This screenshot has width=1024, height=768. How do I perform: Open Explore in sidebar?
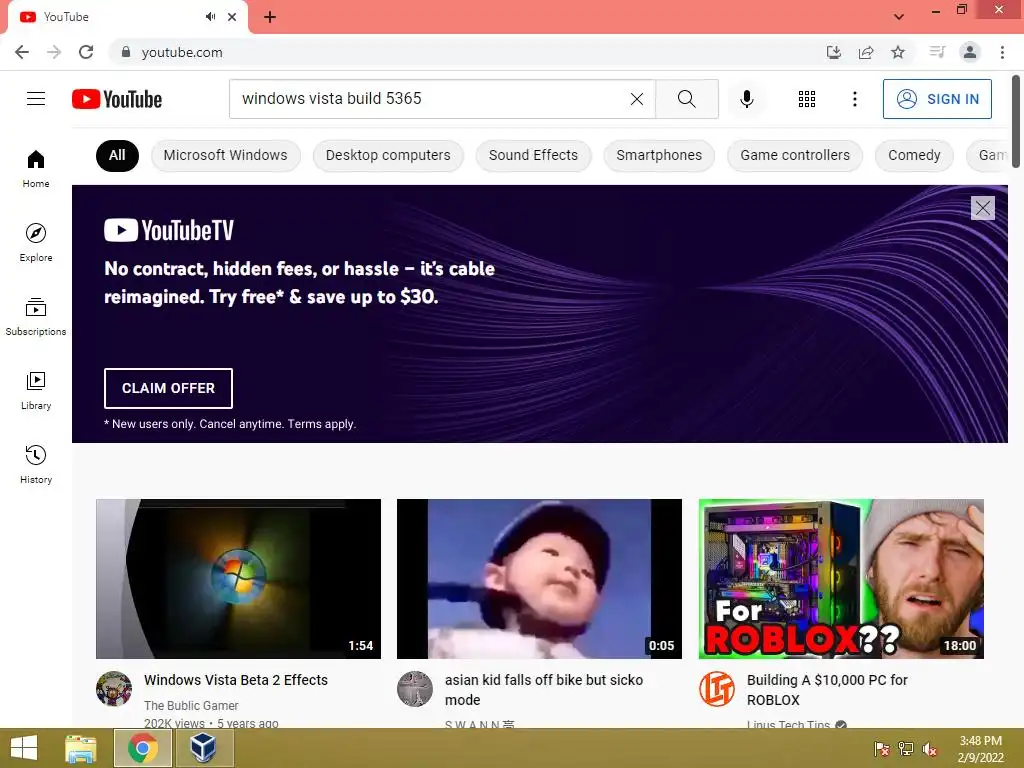(36, 242)
